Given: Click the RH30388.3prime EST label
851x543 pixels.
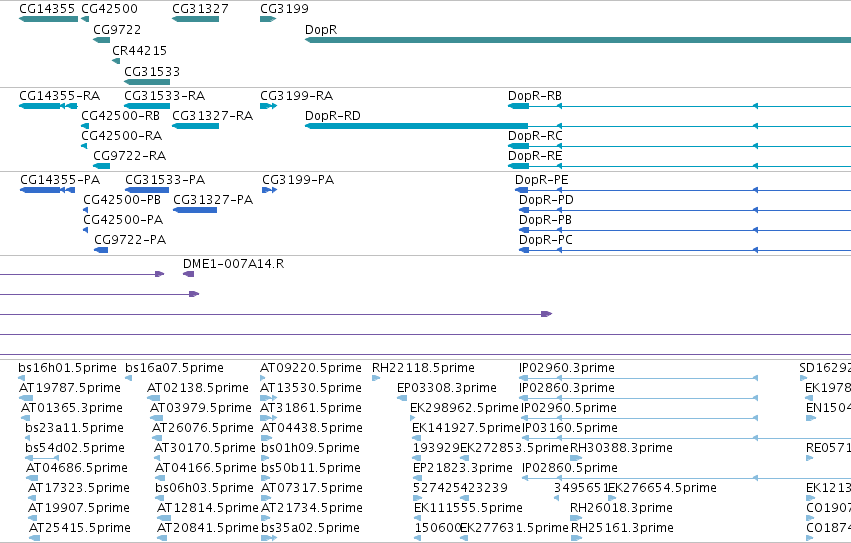Looking at the screenshot, I should (x=621, y=449).
